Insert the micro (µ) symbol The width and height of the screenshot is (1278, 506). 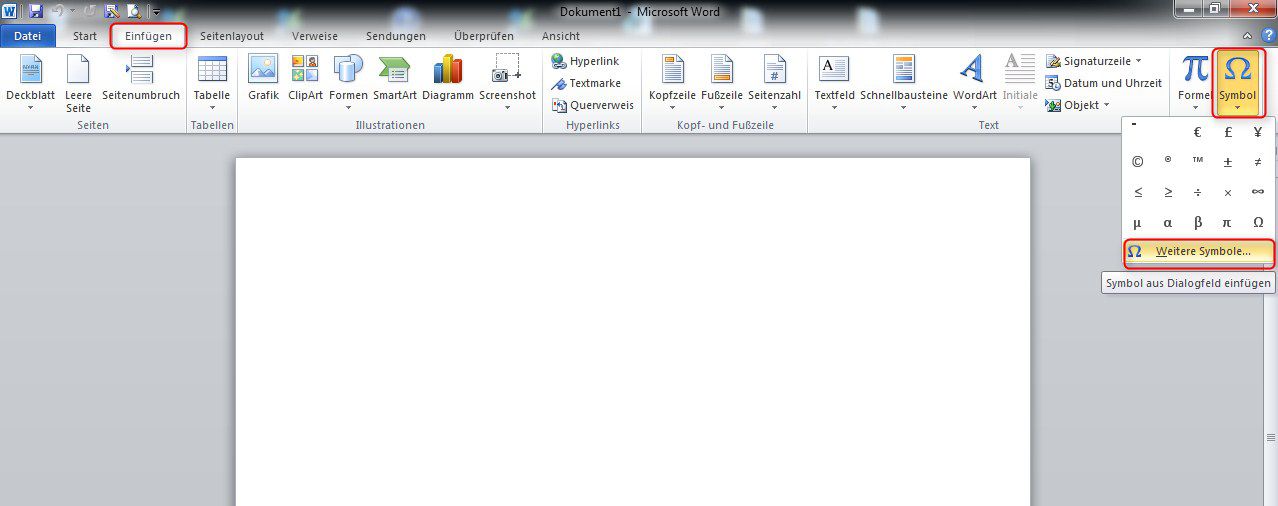tap(1137, 222)
